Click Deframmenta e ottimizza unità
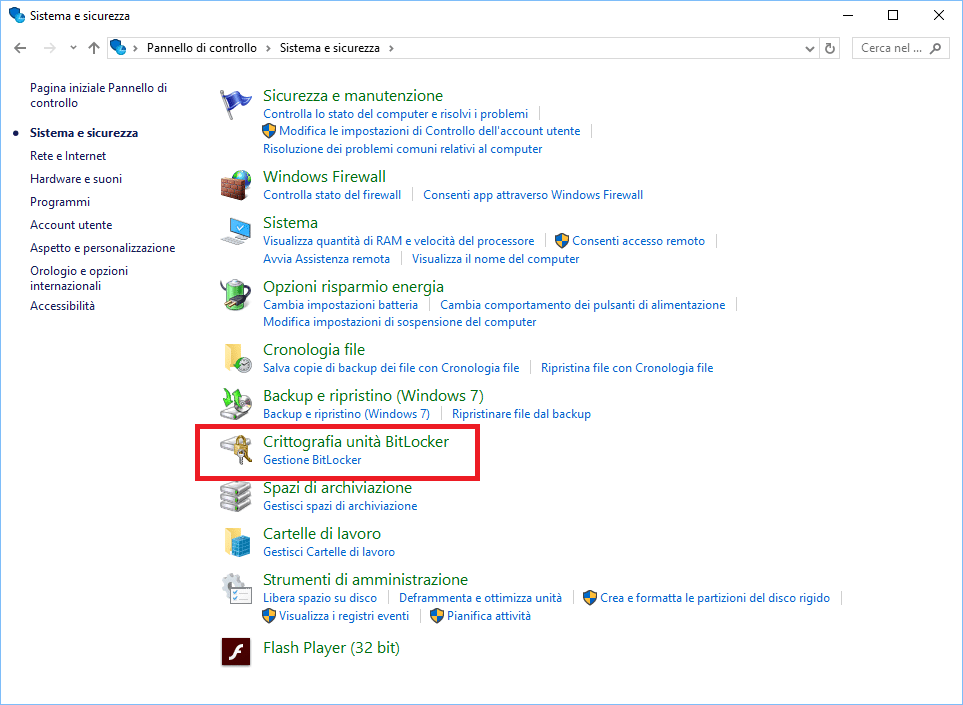This screenshot has height=705, width=963. click(480, 598)
